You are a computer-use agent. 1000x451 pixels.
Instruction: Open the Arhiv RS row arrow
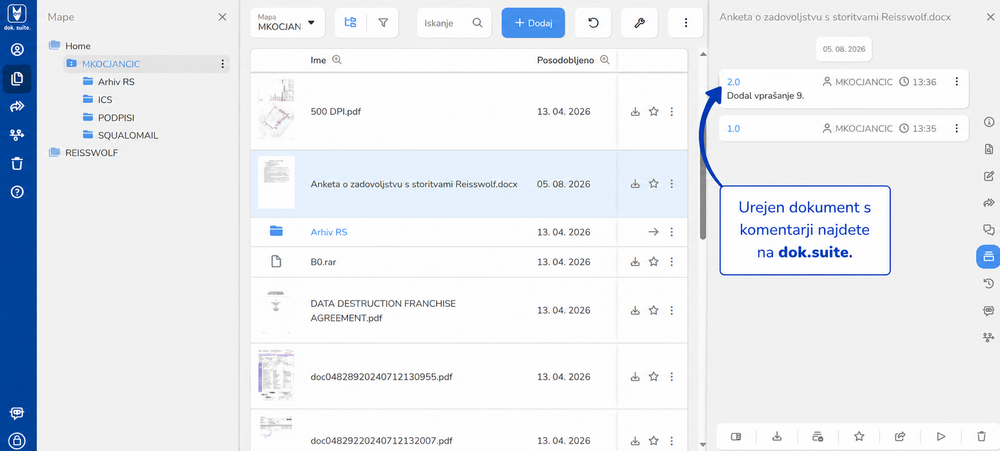(653, 232)
